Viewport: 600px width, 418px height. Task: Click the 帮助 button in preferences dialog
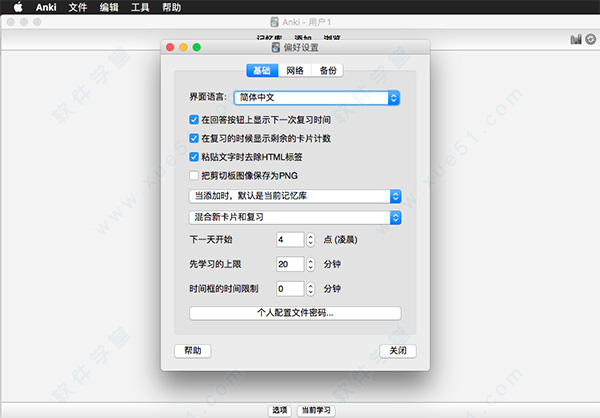tap(192, 351)
